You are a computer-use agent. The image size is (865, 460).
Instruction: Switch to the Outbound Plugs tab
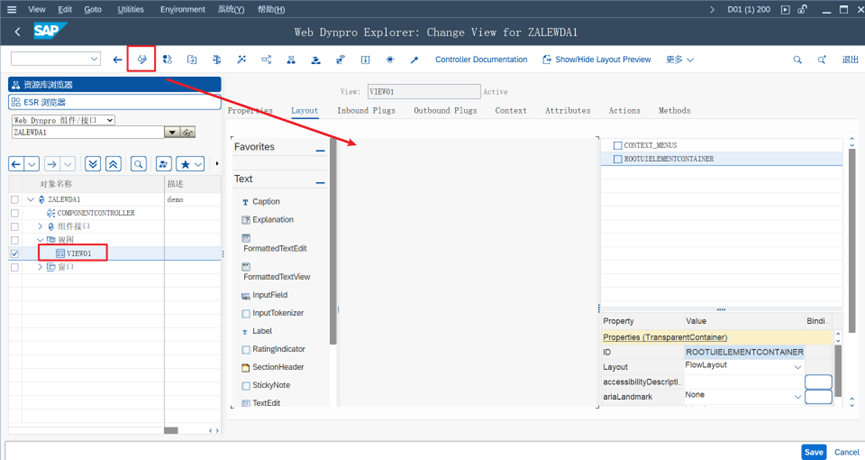(x=445, y=110)
